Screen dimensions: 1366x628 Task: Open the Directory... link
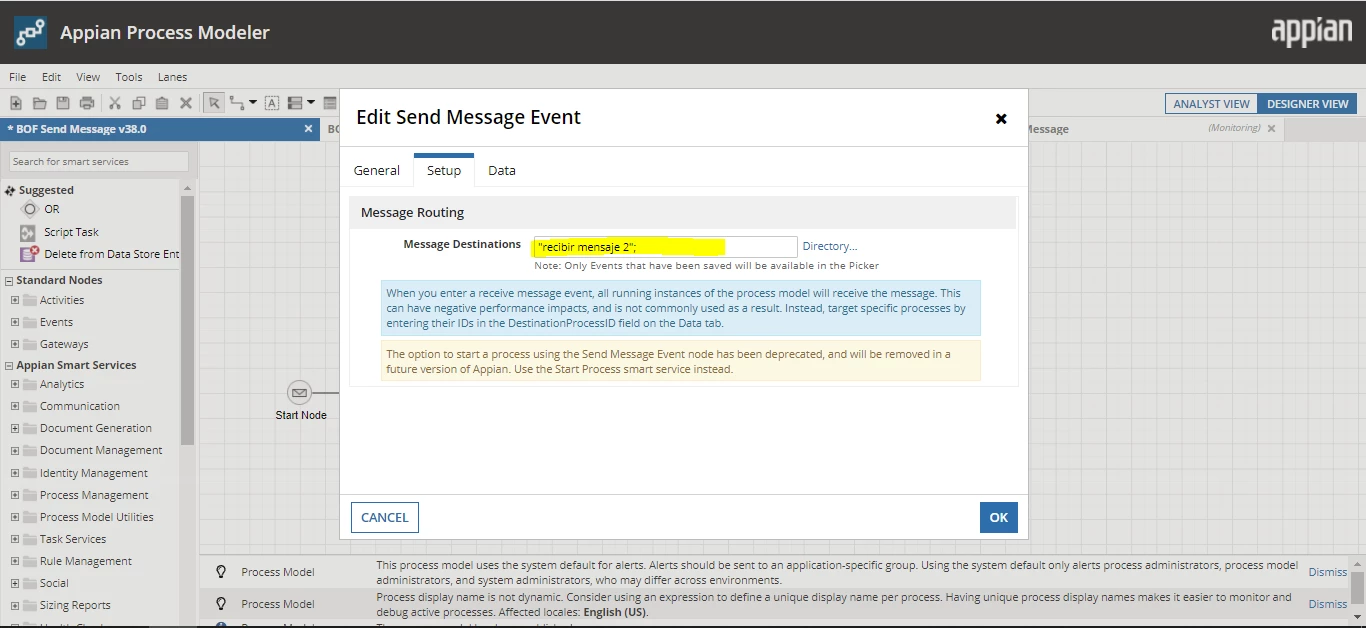[830, 246]
